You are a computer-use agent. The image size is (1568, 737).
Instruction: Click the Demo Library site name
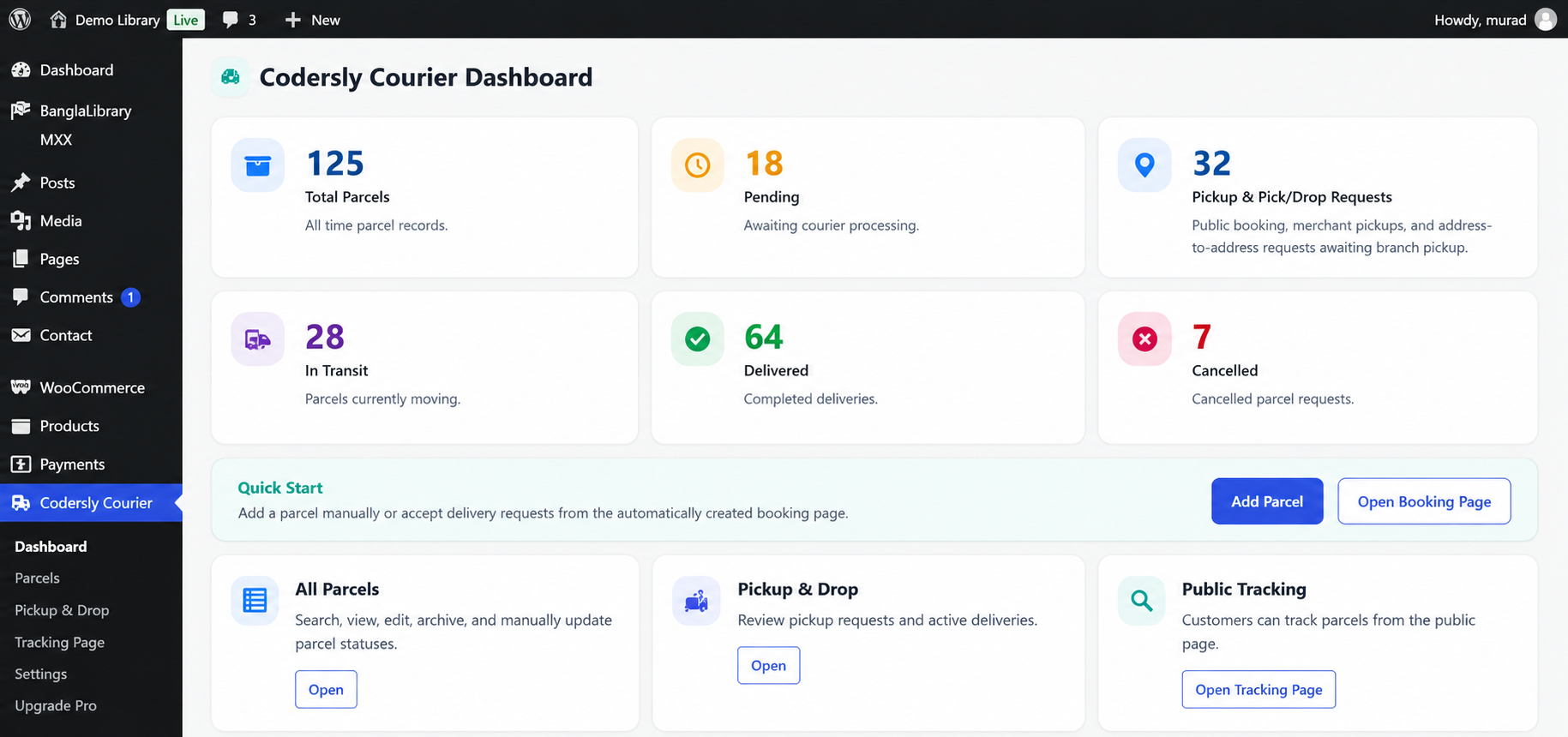[x=117, y=20]
